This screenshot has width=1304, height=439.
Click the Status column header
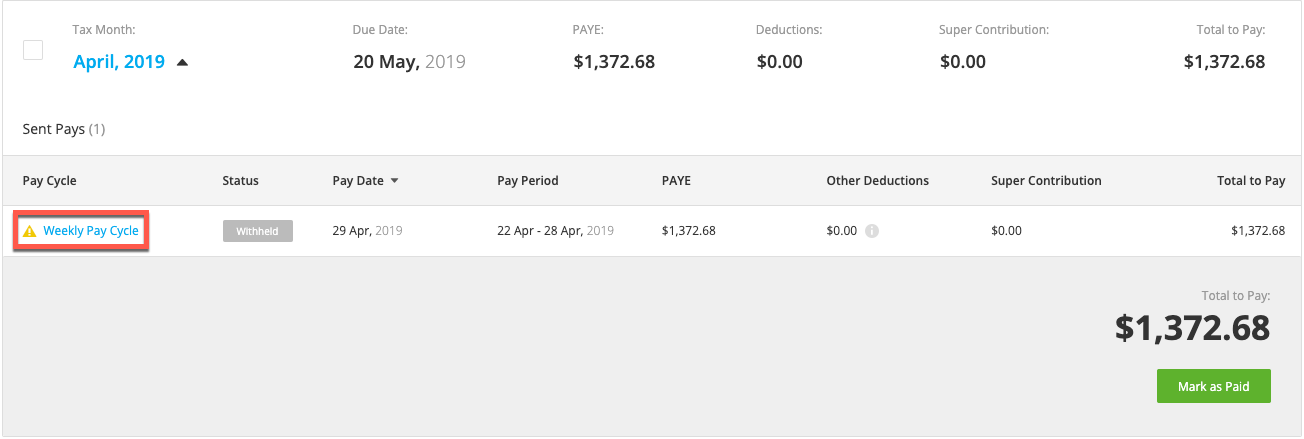[x=240, y=181]
